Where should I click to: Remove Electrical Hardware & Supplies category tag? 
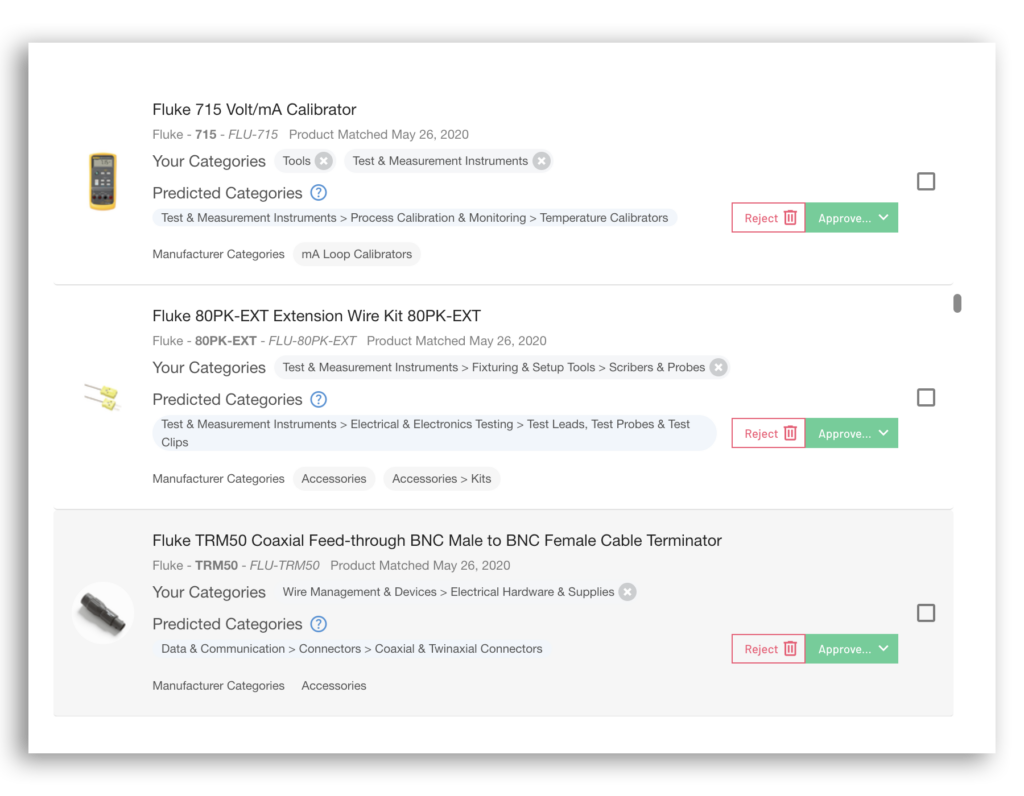pyautogui.click(x=627, y=592)
